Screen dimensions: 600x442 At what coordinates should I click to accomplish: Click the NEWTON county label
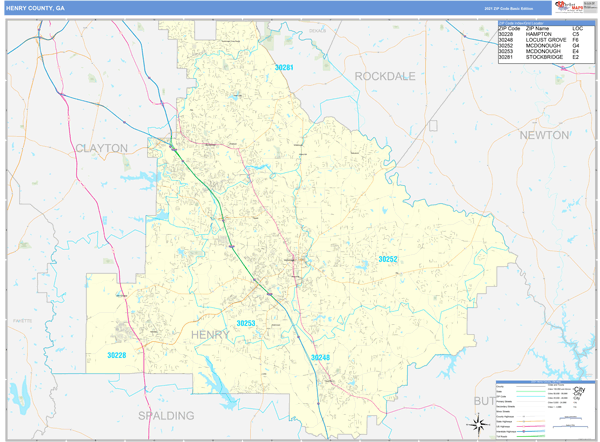click(542, 134)
